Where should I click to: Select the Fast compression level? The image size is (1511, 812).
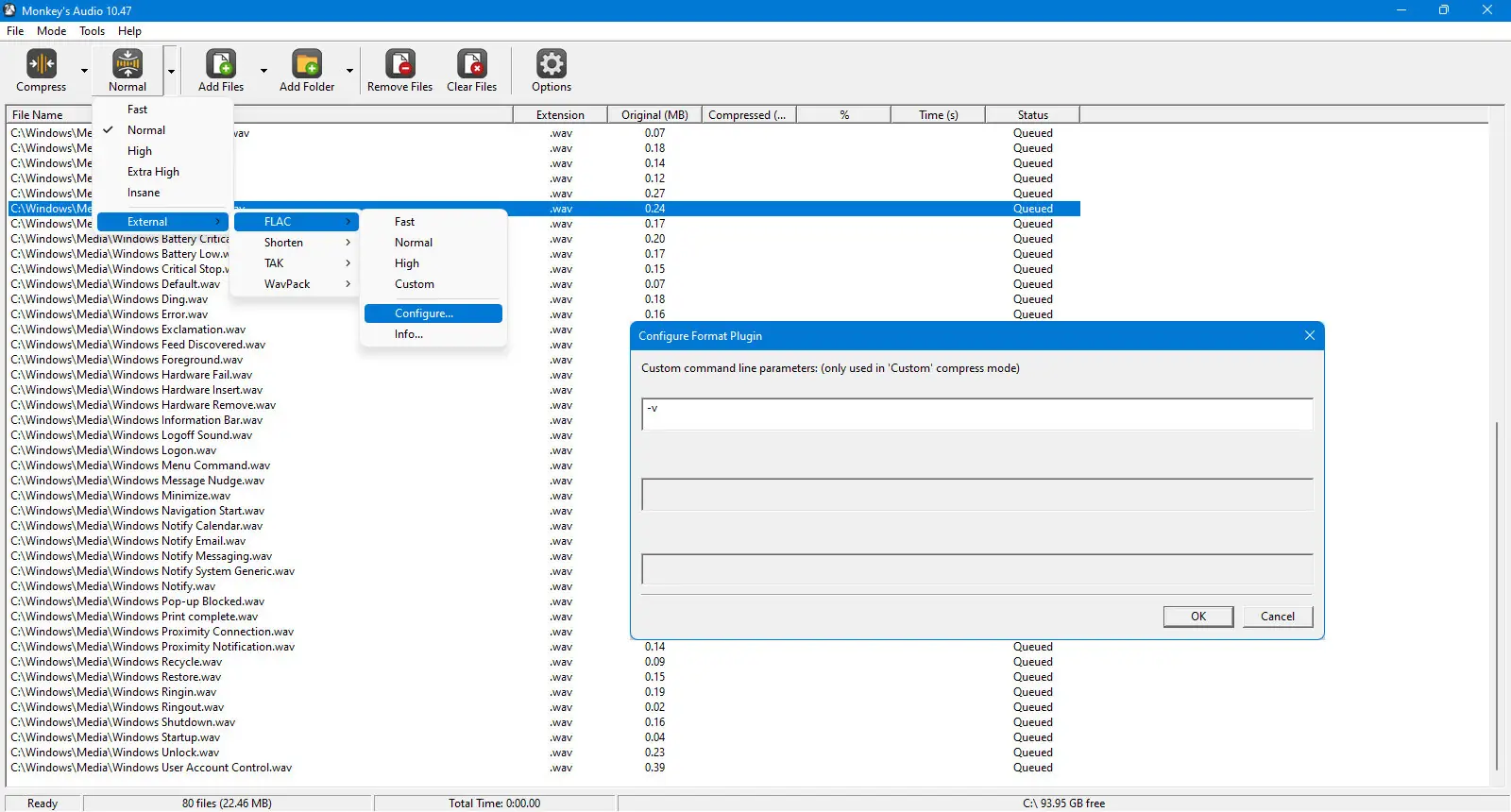click(163, 110)
